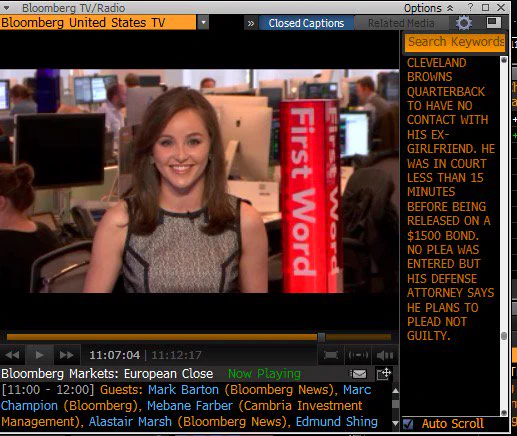
Task: Open the channel selector dropdown arrow
Action: click(203, 23)
